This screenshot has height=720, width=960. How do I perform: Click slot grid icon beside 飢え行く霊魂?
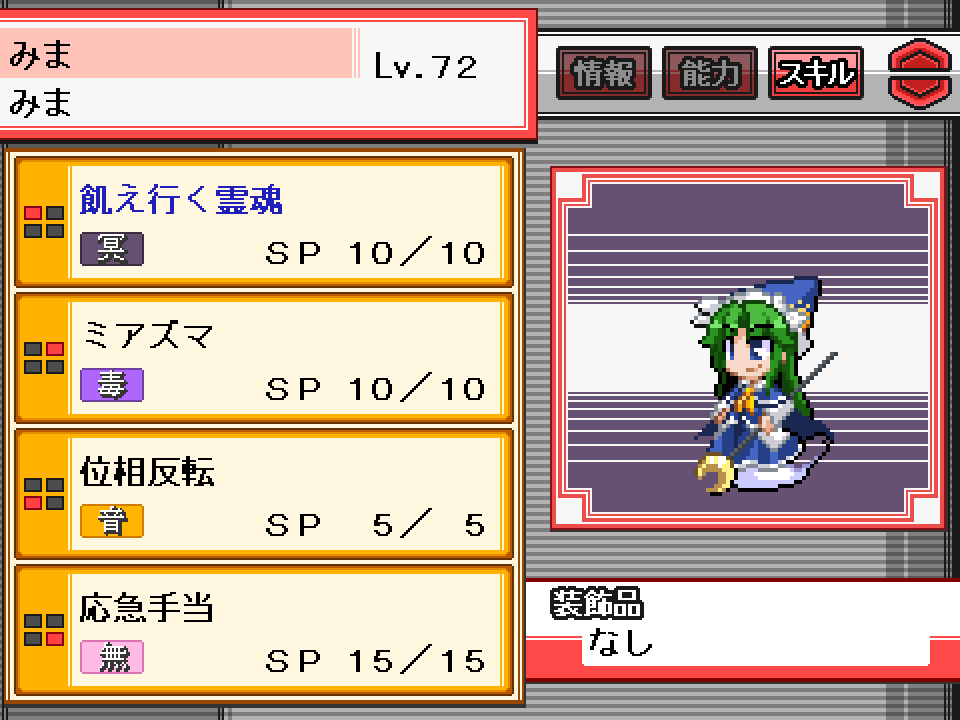pos(43,222)
